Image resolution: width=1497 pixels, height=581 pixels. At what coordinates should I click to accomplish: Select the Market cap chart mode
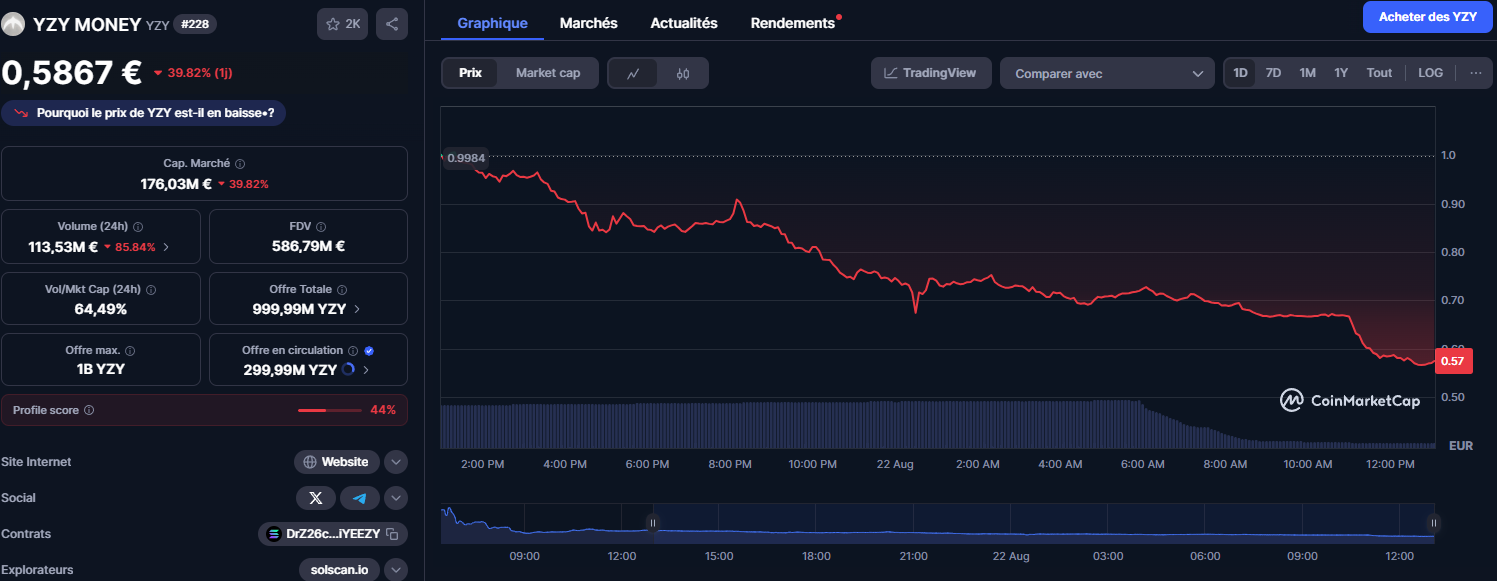click(x=548, y=73)
